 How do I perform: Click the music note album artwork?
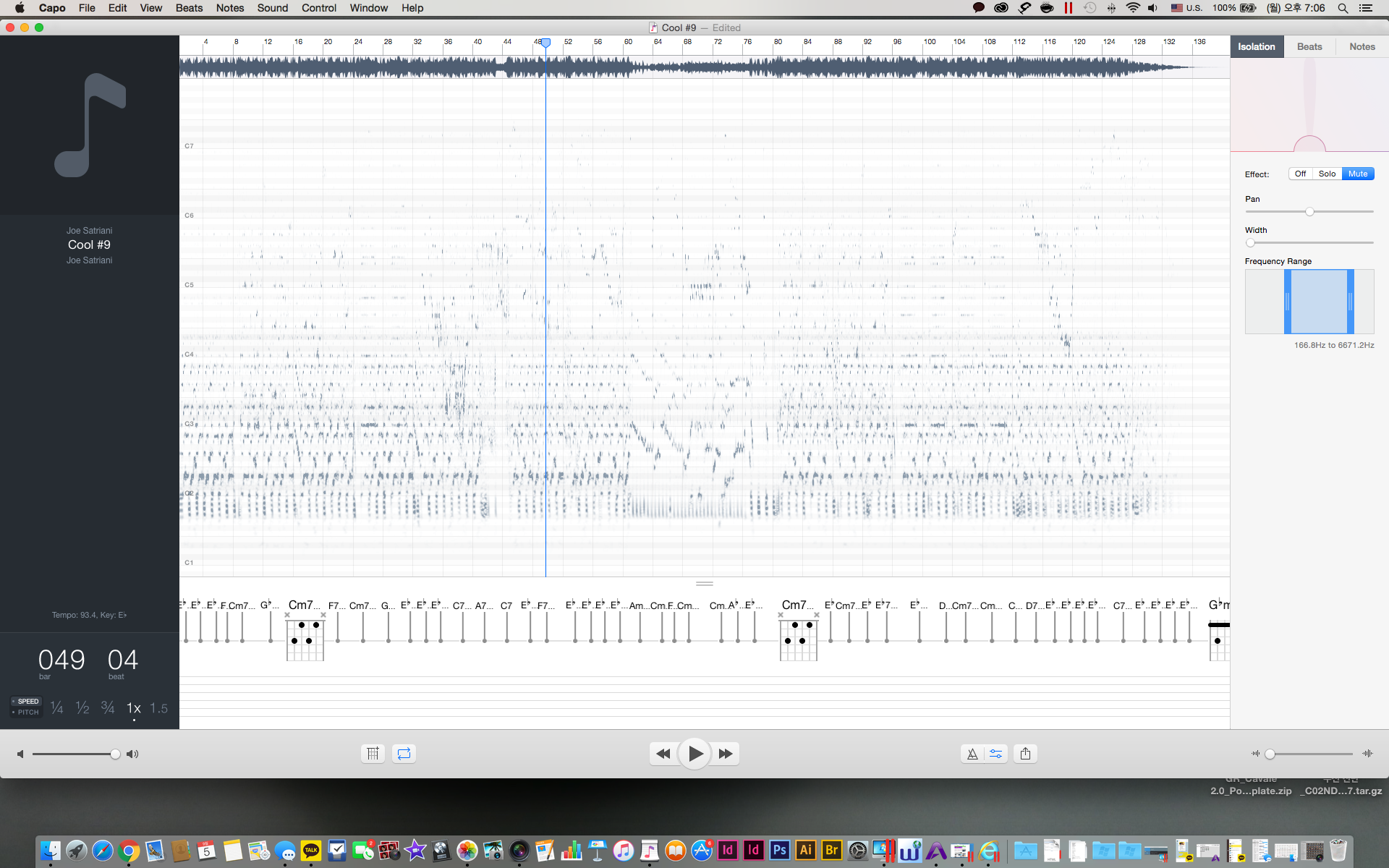[90, 125]
